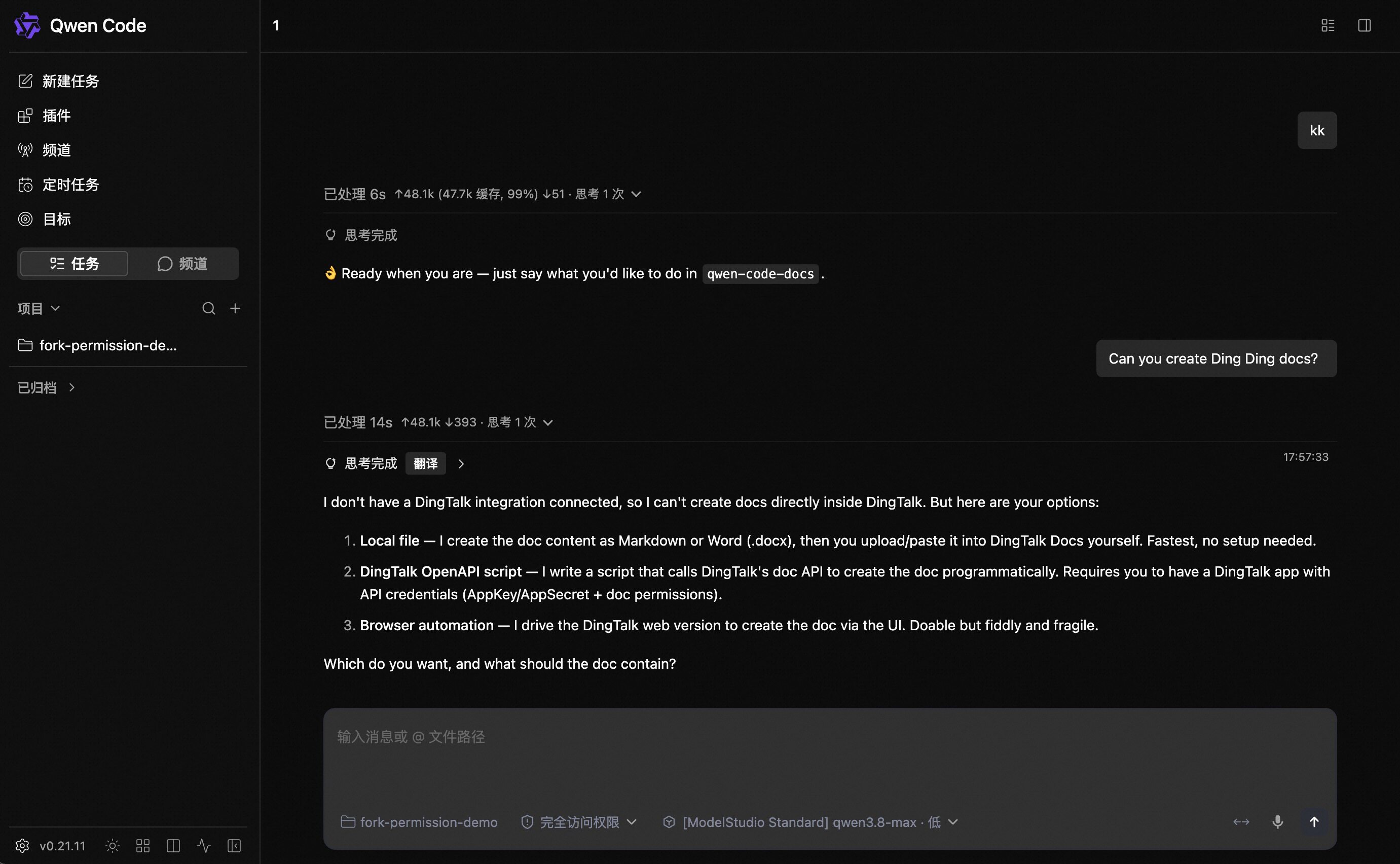Viewport: 1400px width, 864px height.
Task: Open the 插件 plugins page
Action: 128,116
